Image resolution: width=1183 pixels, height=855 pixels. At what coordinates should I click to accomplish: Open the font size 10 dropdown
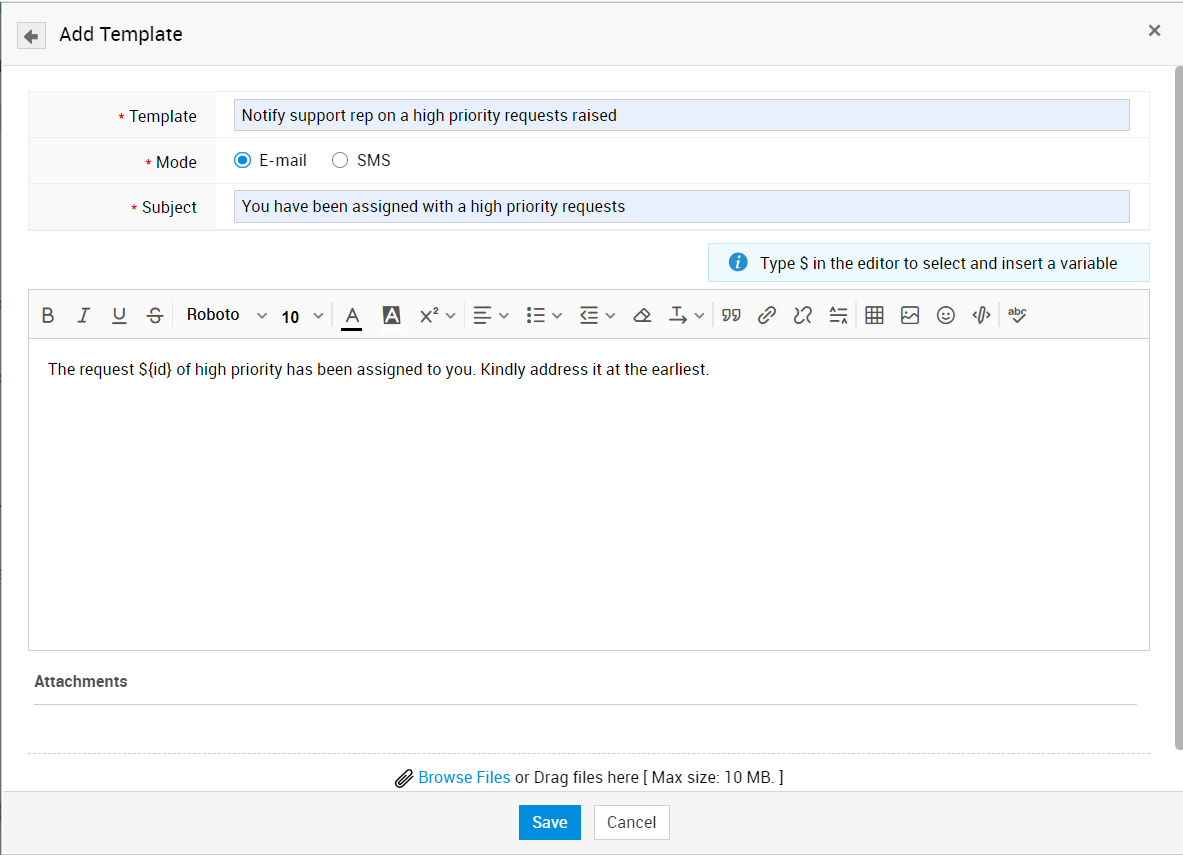tap(302, 316)
